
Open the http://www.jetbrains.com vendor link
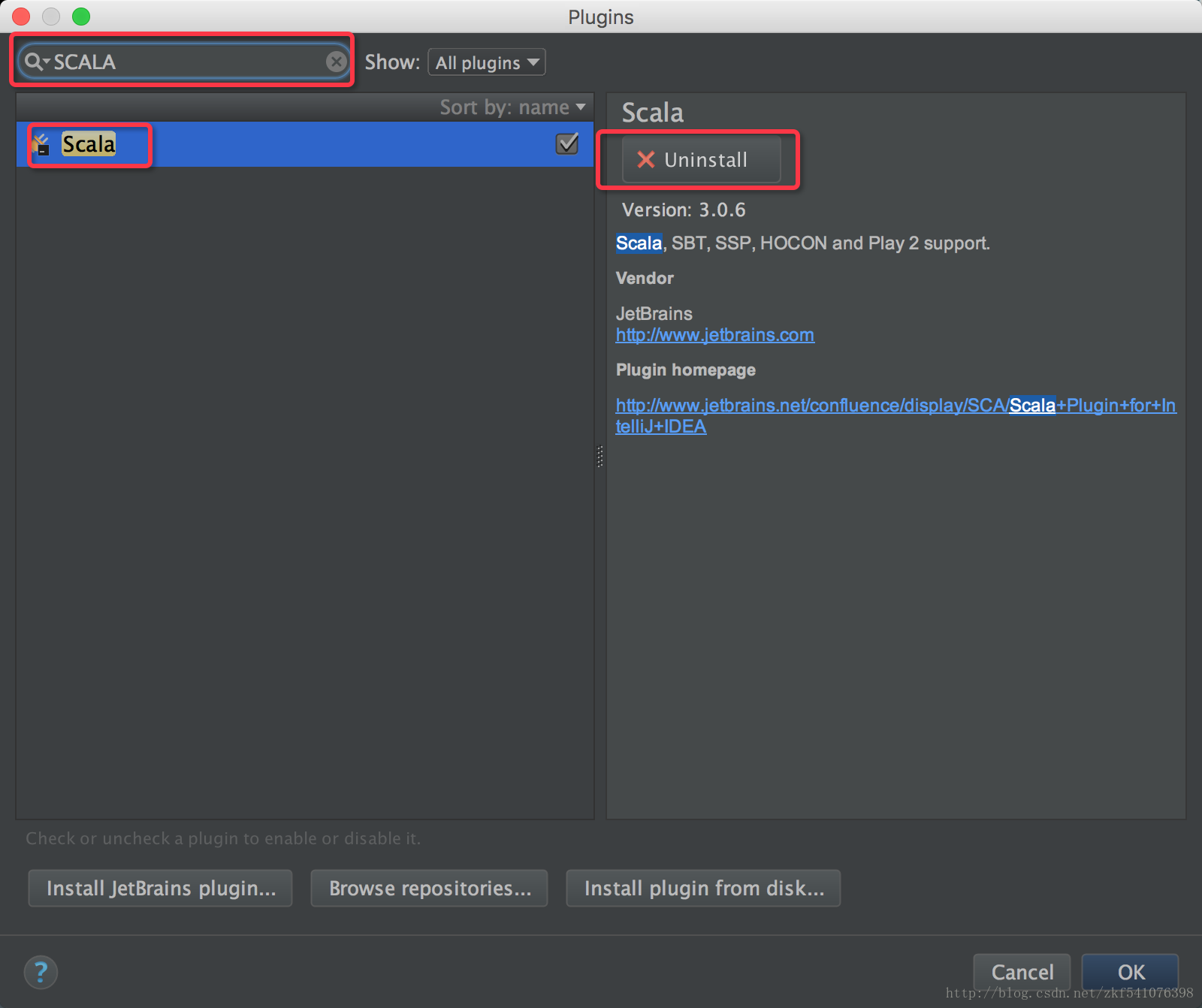pyautogui.click(x=715, y=335)
